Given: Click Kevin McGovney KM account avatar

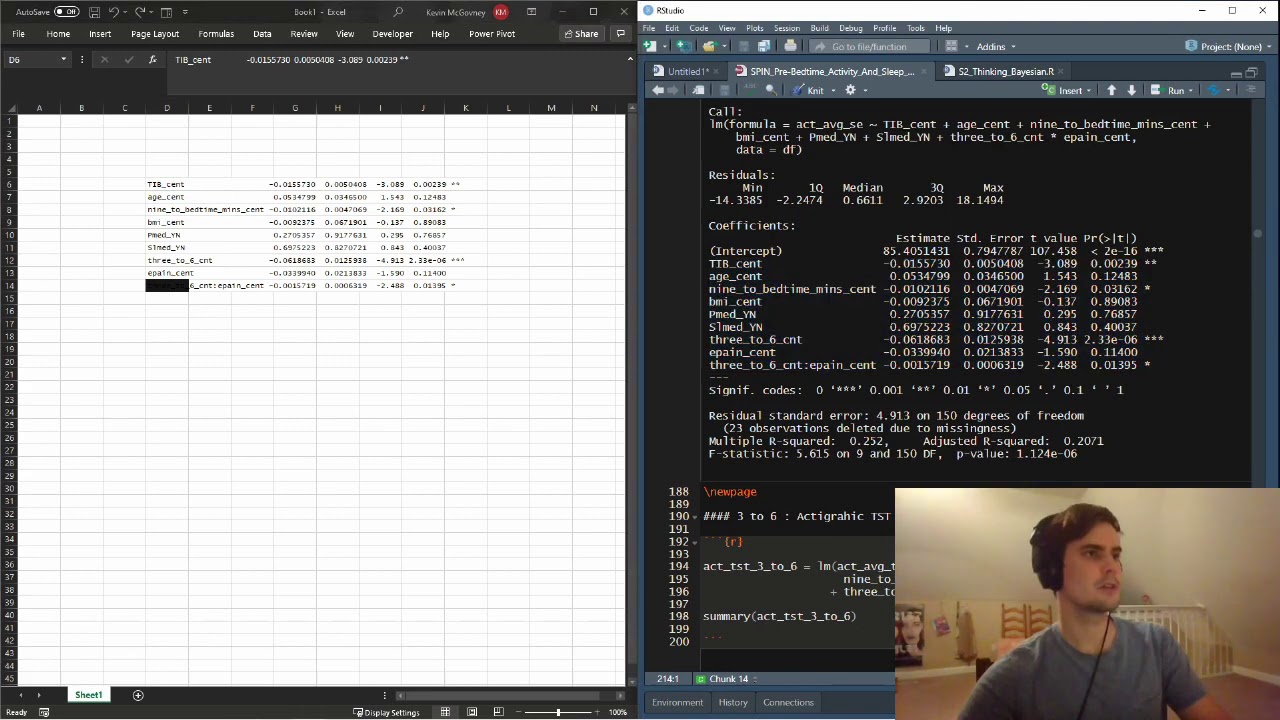Looking at the screenshot, I should (x=501, y=12).
